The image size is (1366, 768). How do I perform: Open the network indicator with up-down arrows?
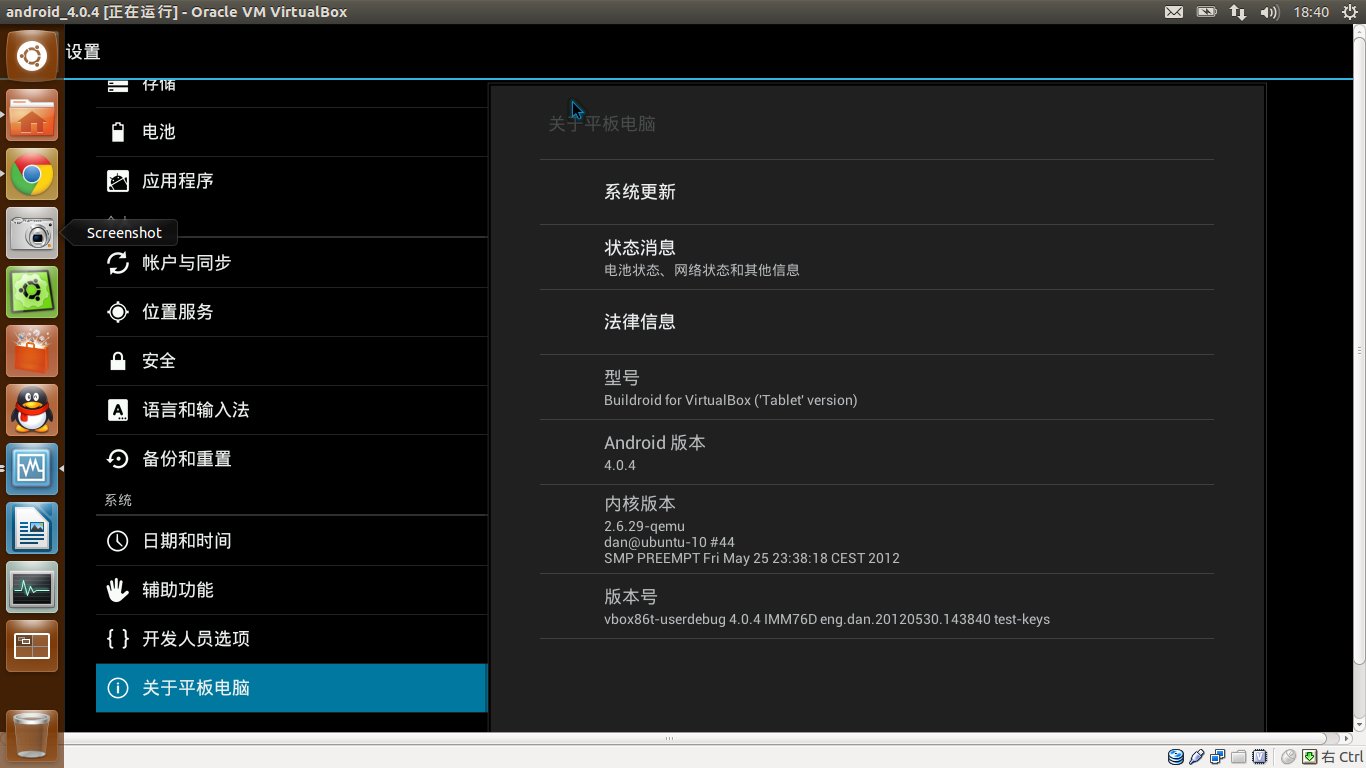[1238, 12]
